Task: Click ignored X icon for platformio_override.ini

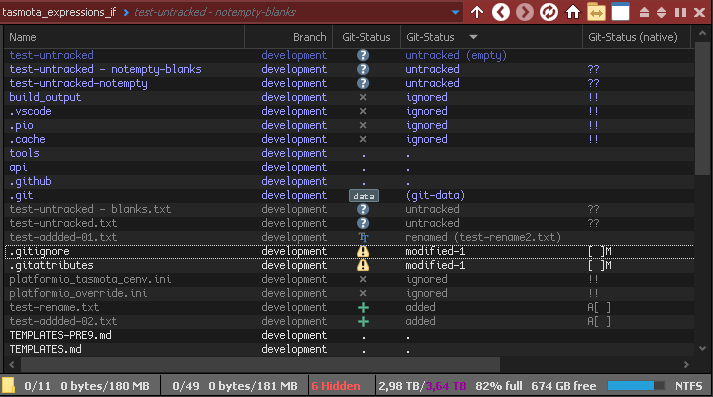Action: click(x=363, y=293)
